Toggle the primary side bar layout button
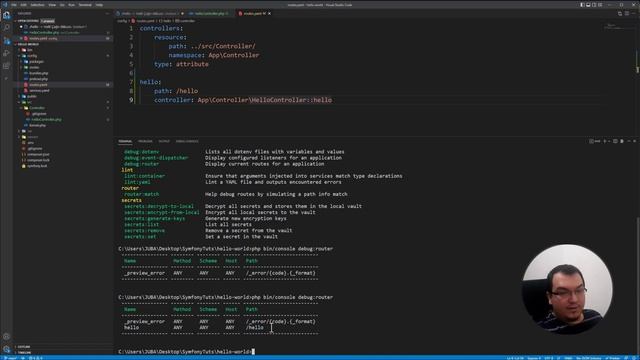640x360 pixels. pos(582,5)
